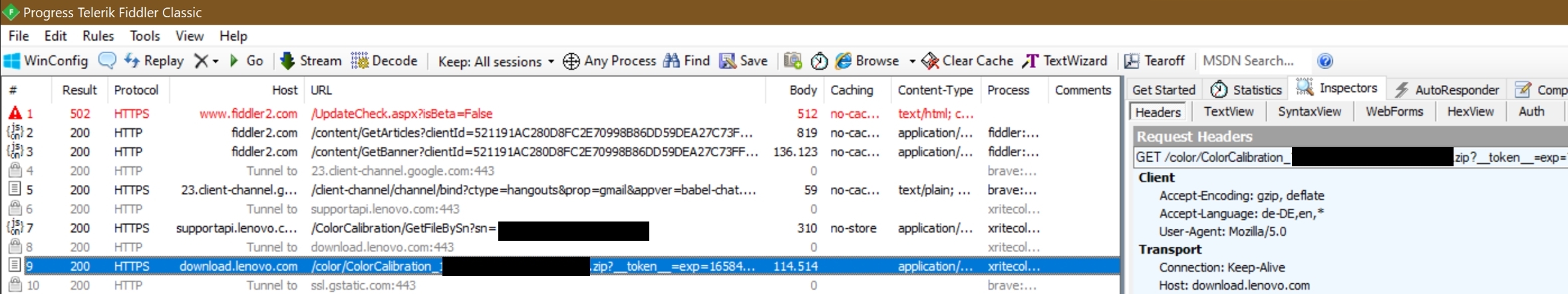Screen dimensions: 1568x294
Task: Click into the MSDN Search field
Action: click(1254, 61)
